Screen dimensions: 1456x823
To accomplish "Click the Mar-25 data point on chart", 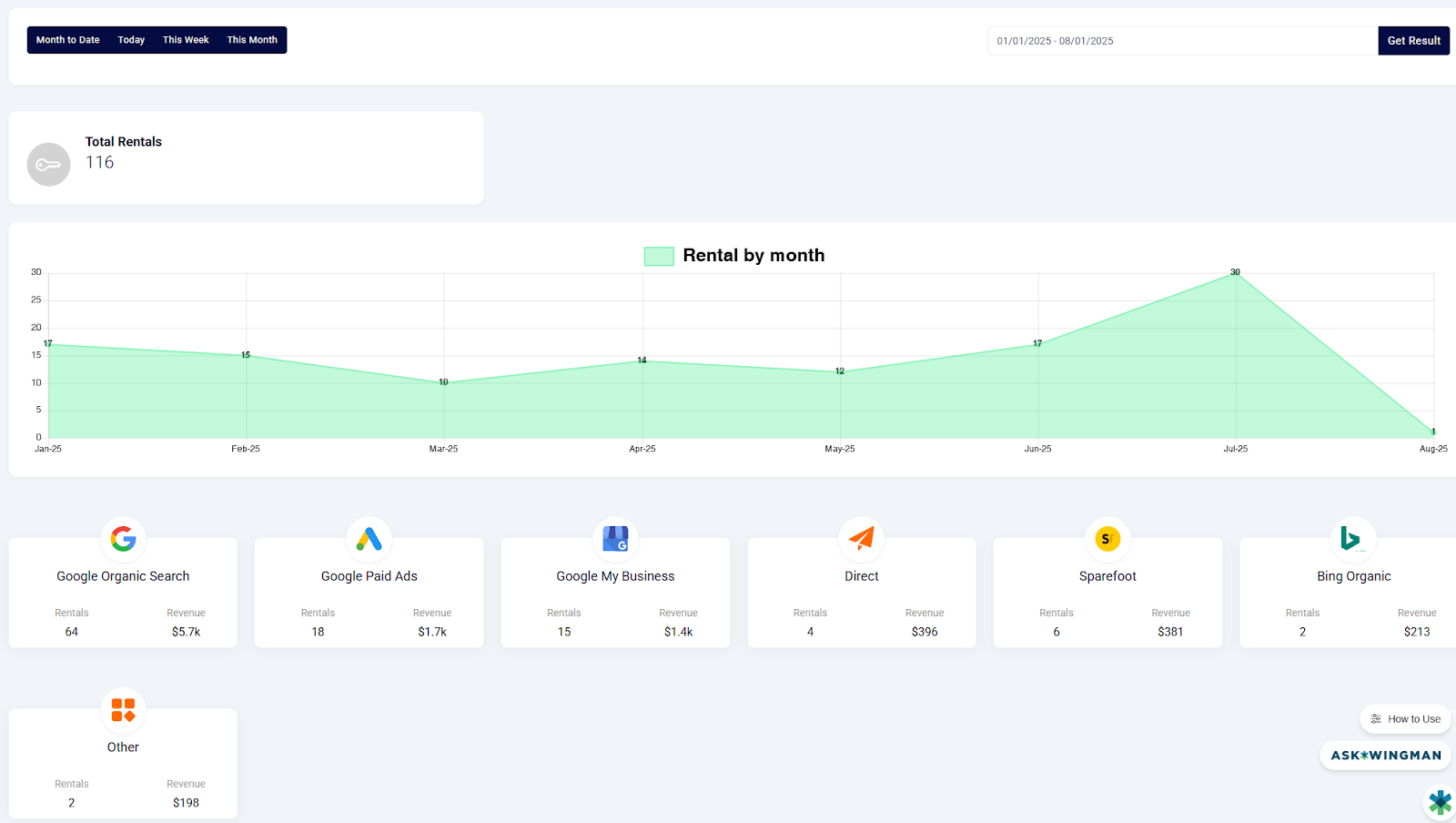I will click(x=444, y=383).
